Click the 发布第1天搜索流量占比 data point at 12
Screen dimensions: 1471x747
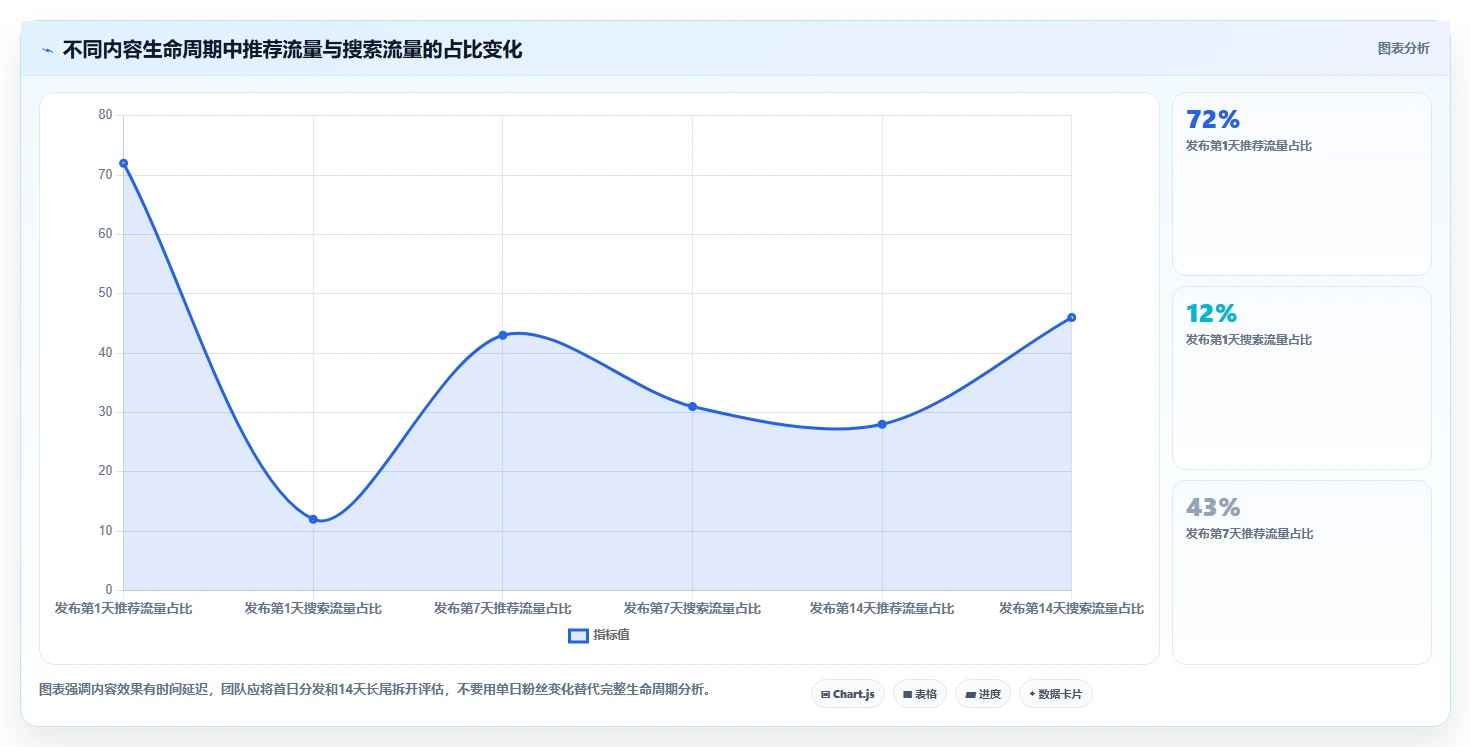313,519
